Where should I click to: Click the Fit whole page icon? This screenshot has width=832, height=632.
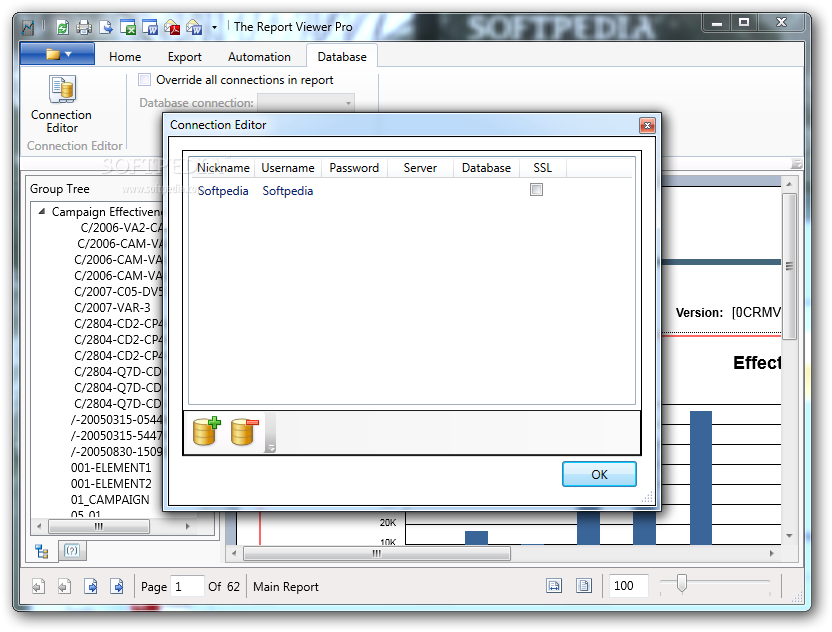[x=584, y=586]
